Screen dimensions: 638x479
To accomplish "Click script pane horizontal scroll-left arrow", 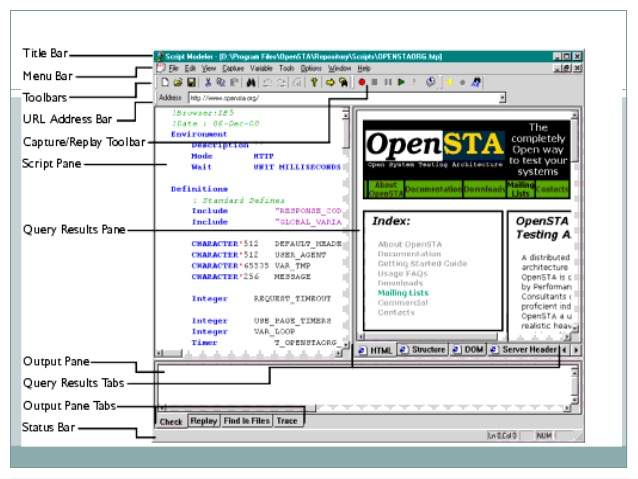I will click(159, 353).
